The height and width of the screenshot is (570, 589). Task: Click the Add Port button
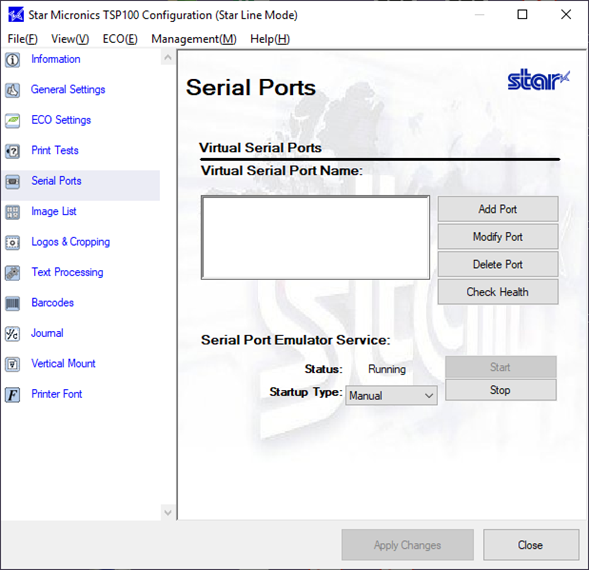498,209
